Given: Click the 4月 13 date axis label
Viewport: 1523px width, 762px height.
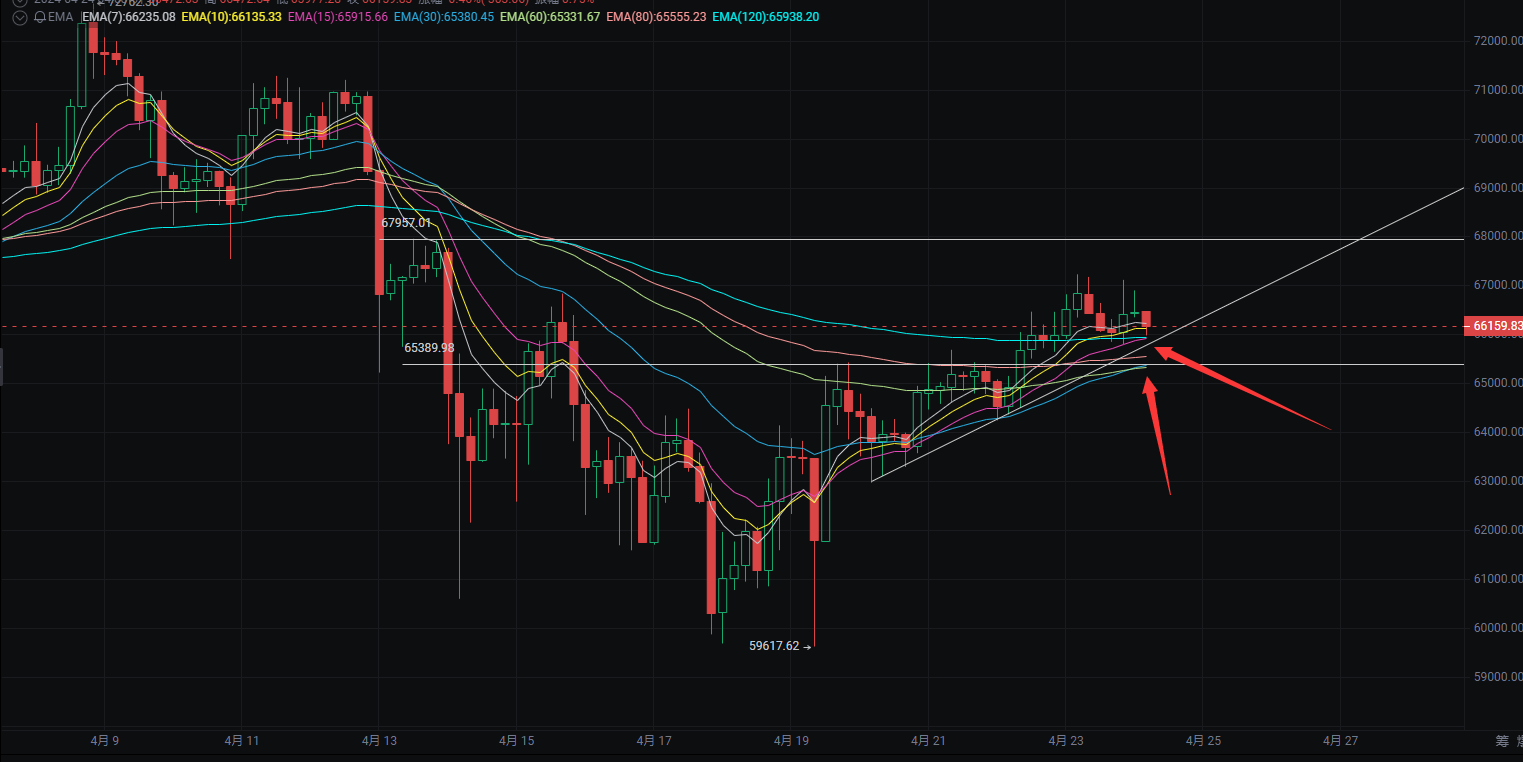Looking at the screenshot, I should [x=379, y=741].
